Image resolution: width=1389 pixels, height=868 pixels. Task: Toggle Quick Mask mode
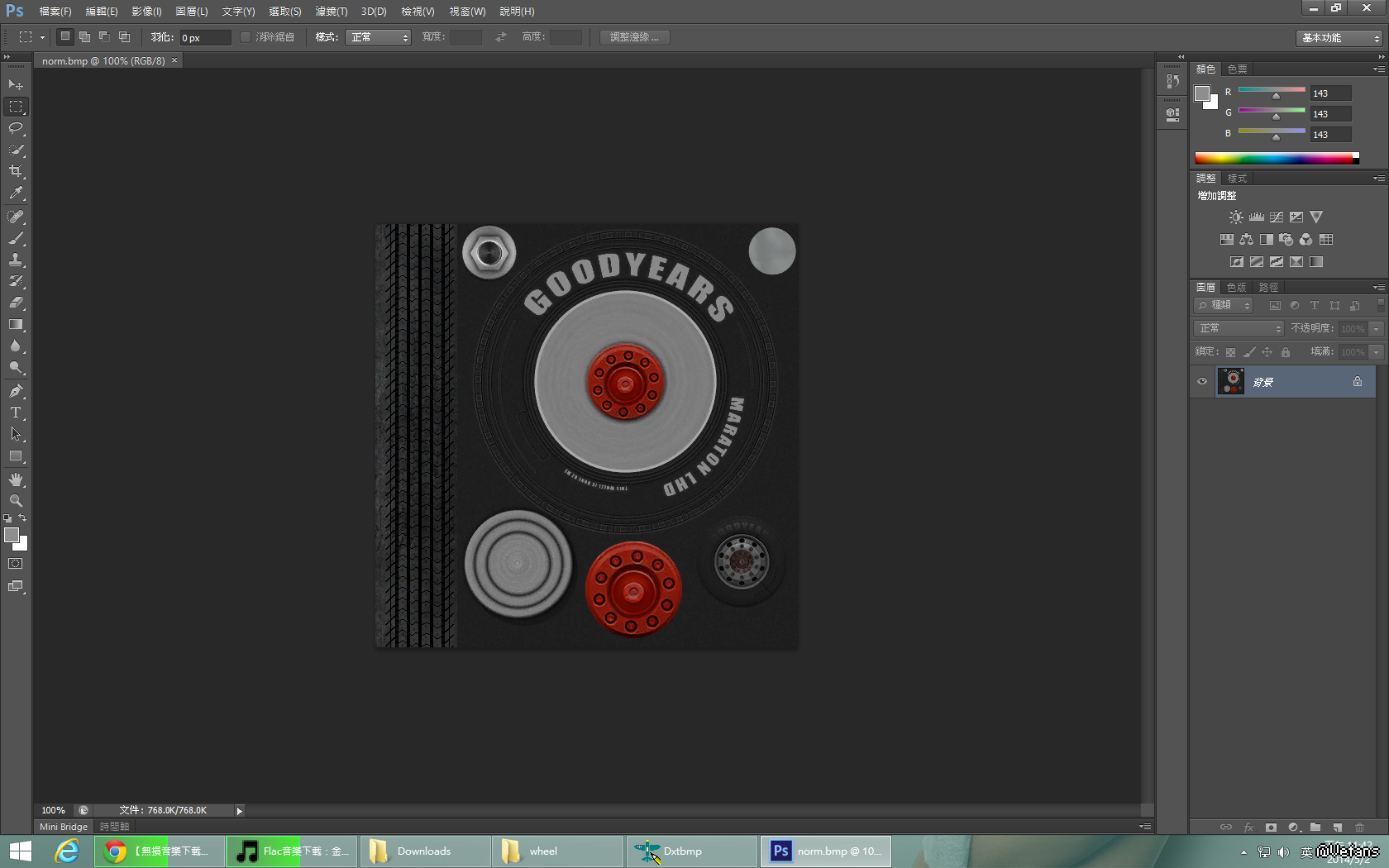click(16, 564)
